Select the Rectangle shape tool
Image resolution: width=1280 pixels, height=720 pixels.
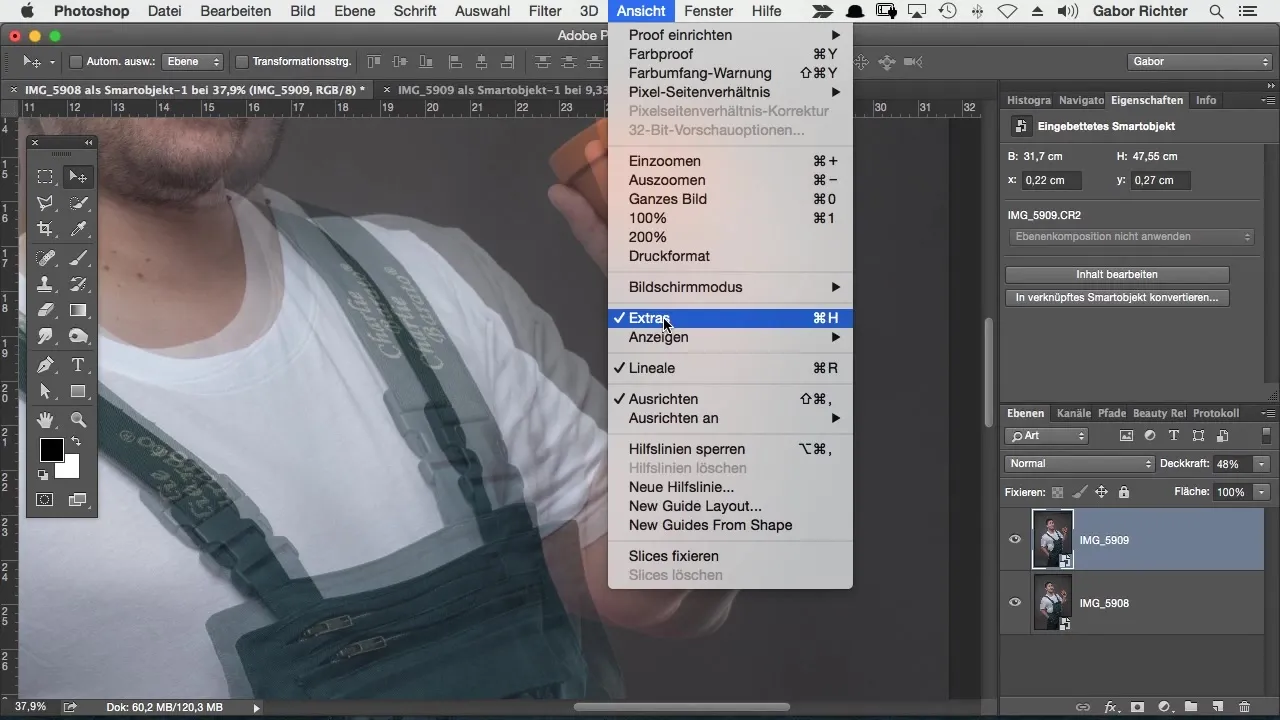tap(78, 391)
